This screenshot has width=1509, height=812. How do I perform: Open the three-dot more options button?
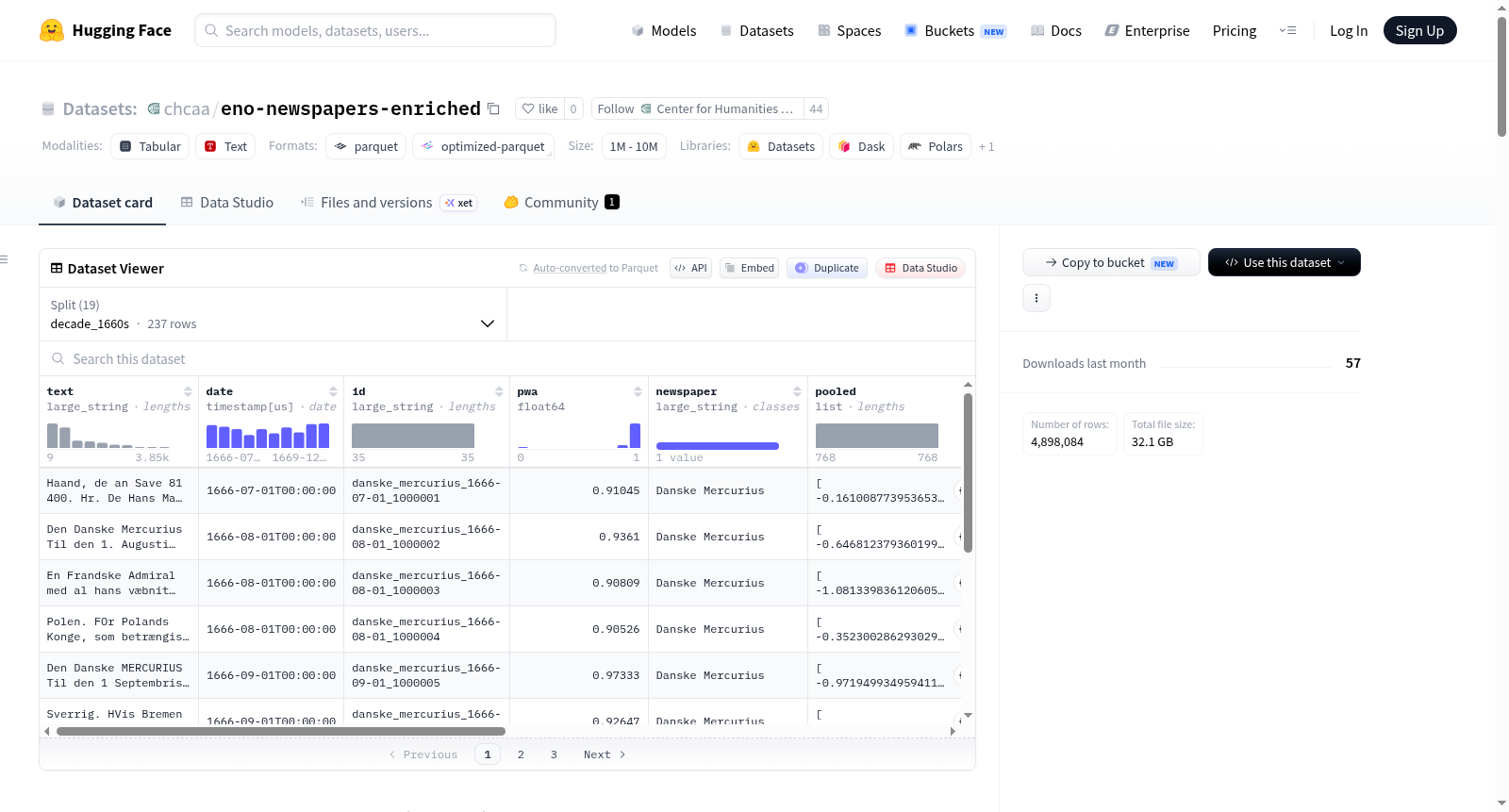point(1036,298)
